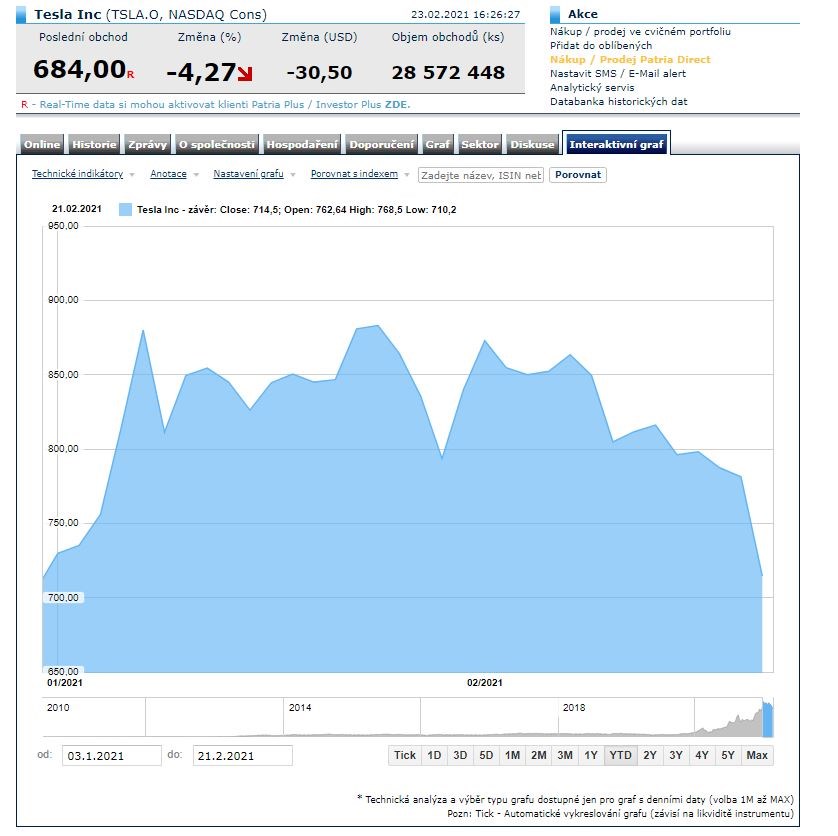This screenshot has width=838, height=836.
Task: Click Přidat do oblíbených link
Action: (601, 46)
